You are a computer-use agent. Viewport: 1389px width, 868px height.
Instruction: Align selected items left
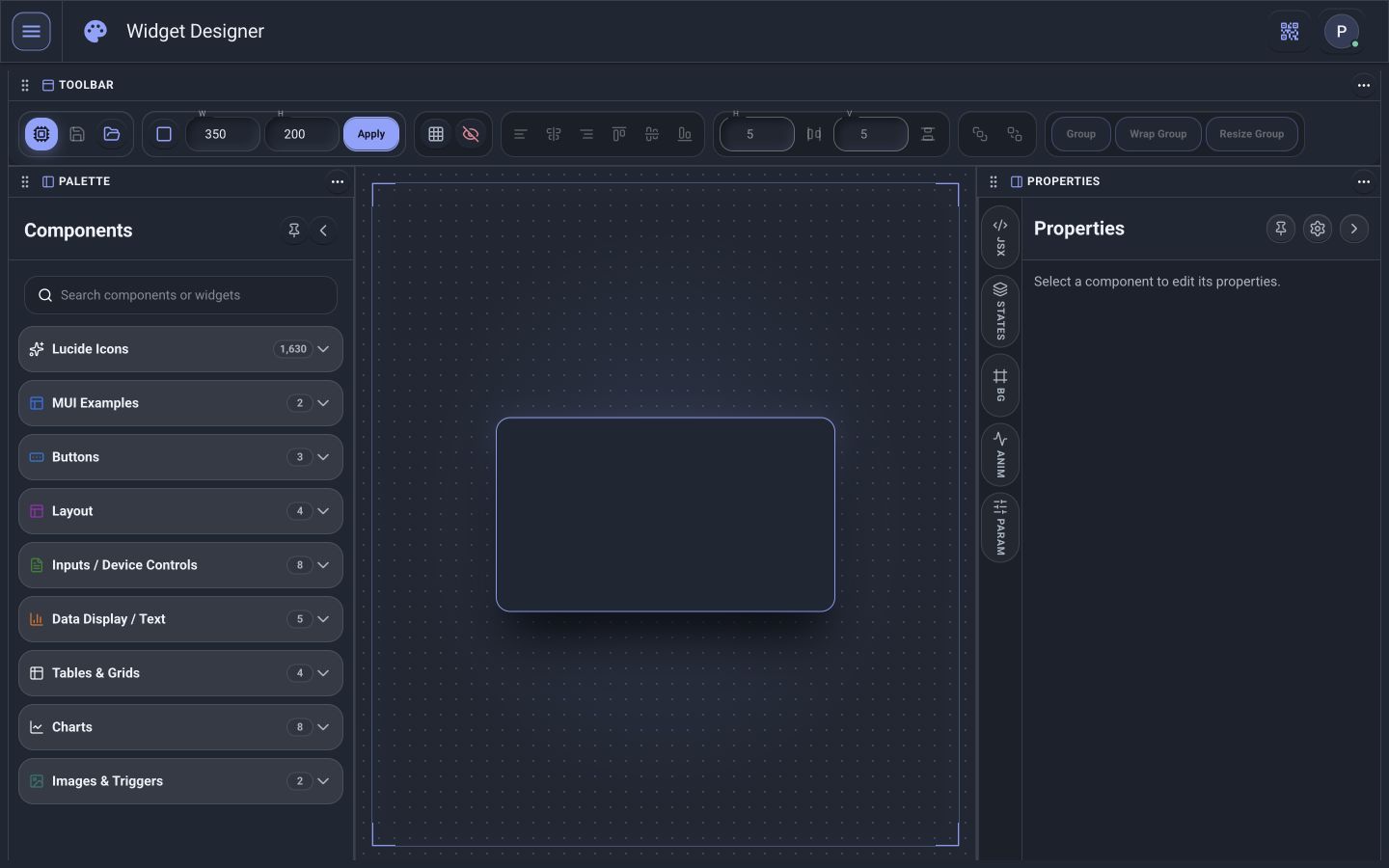tap(521, 134)
